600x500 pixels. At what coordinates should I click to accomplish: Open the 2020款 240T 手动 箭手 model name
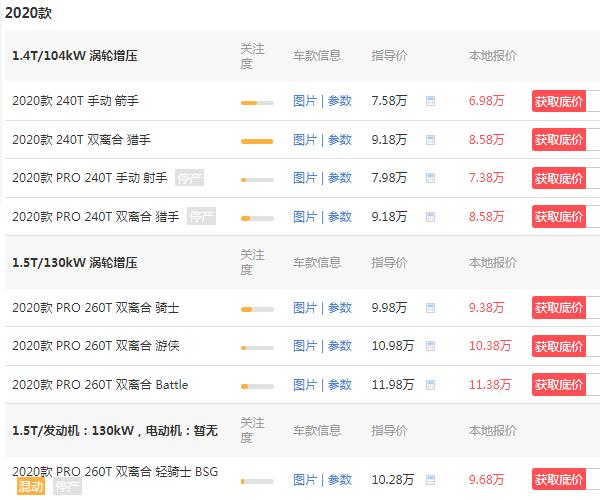tap(75, 101)
